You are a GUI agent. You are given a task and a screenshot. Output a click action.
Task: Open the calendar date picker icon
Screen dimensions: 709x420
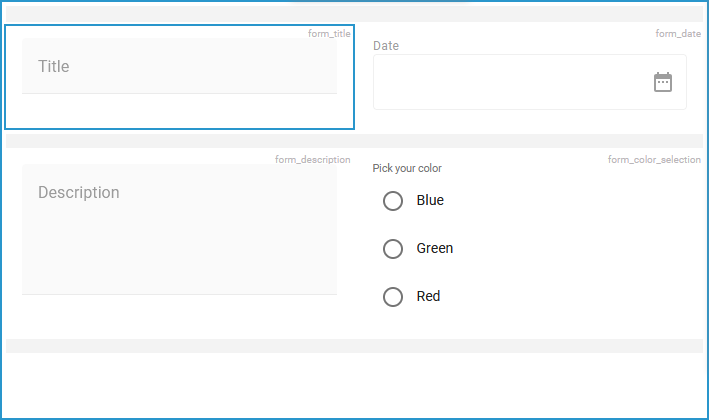click(662, 82)
